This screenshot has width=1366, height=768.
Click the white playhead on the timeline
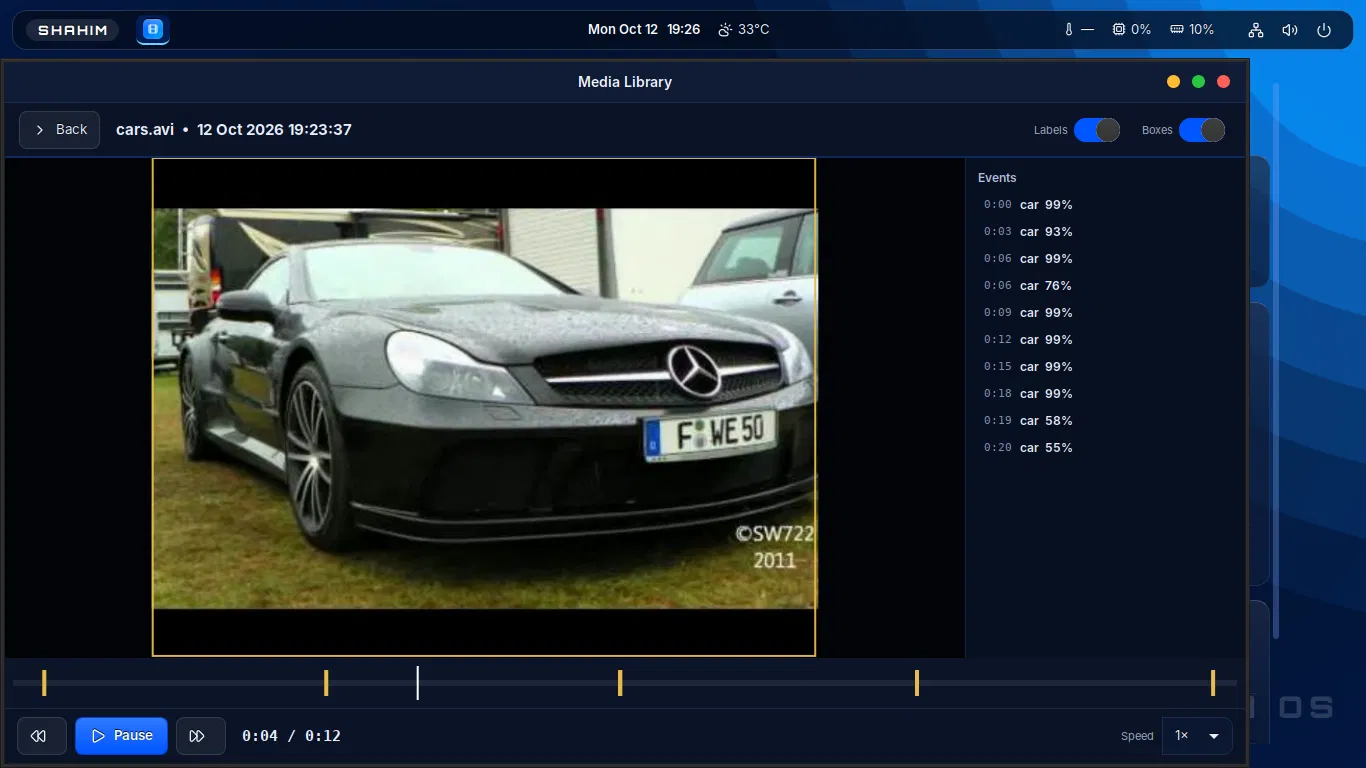(x=417, y=683)
